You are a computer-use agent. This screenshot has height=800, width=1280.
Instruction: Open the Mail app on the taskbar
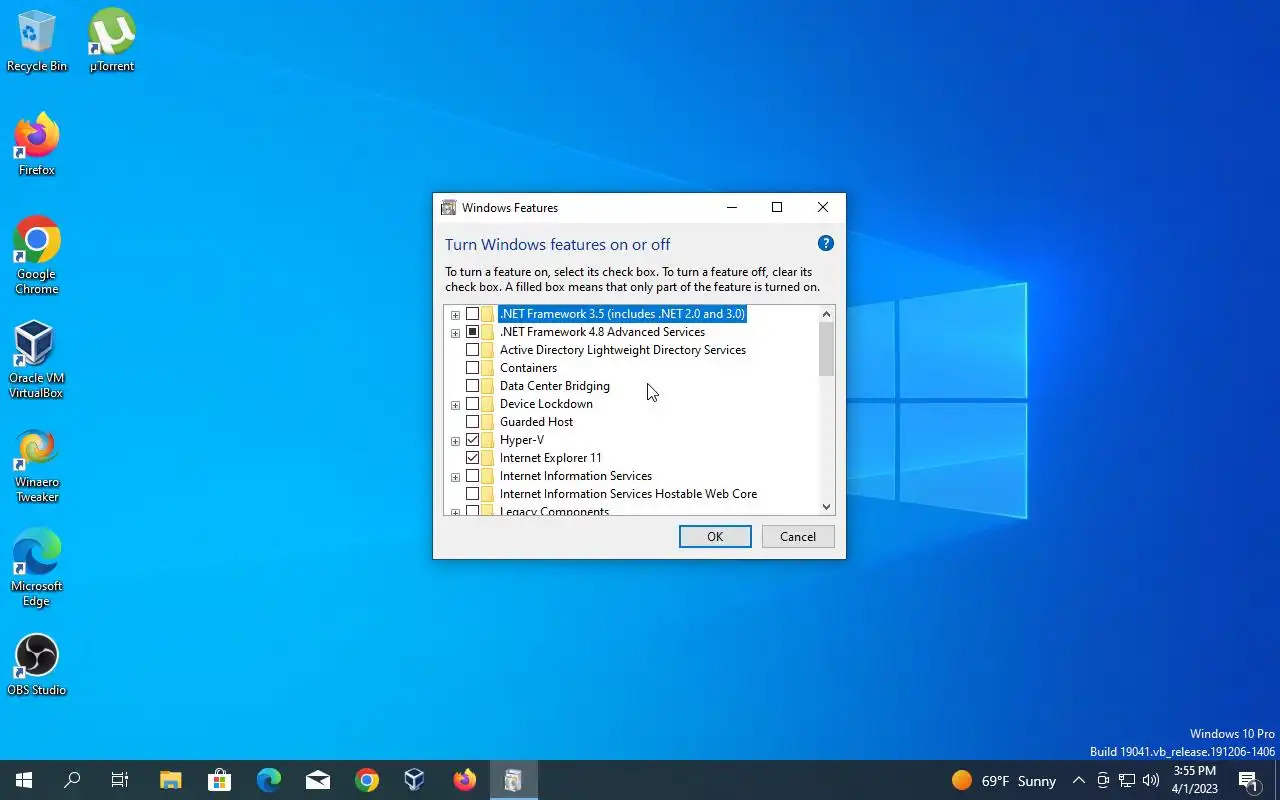coord(317,780)
